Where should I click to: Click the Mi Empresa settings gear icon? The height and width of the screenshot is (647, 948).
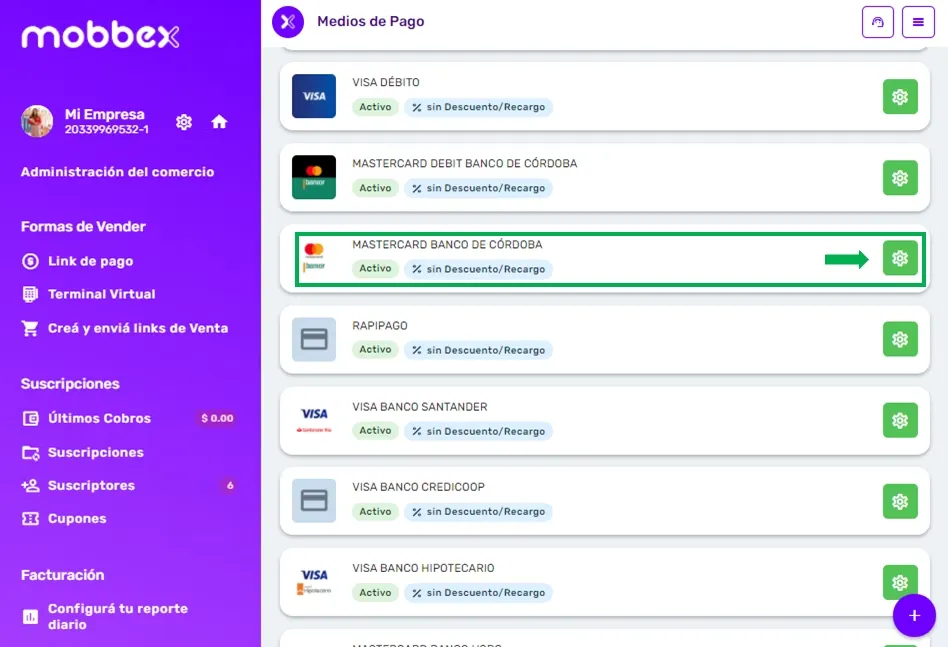click(184, 122)
